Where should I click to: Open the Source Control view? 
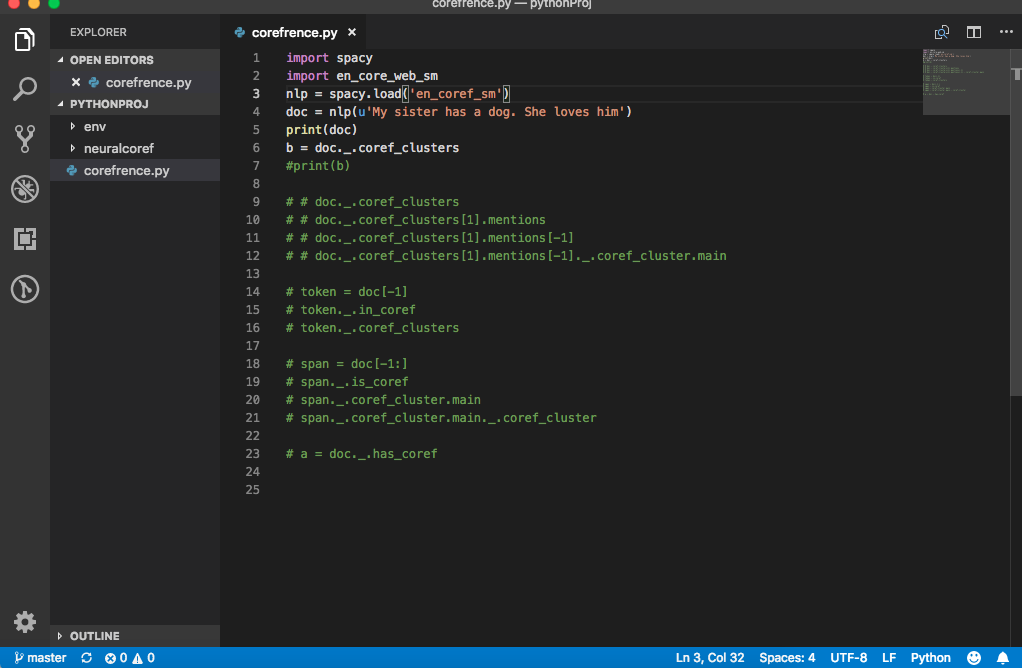click(25, 139)
